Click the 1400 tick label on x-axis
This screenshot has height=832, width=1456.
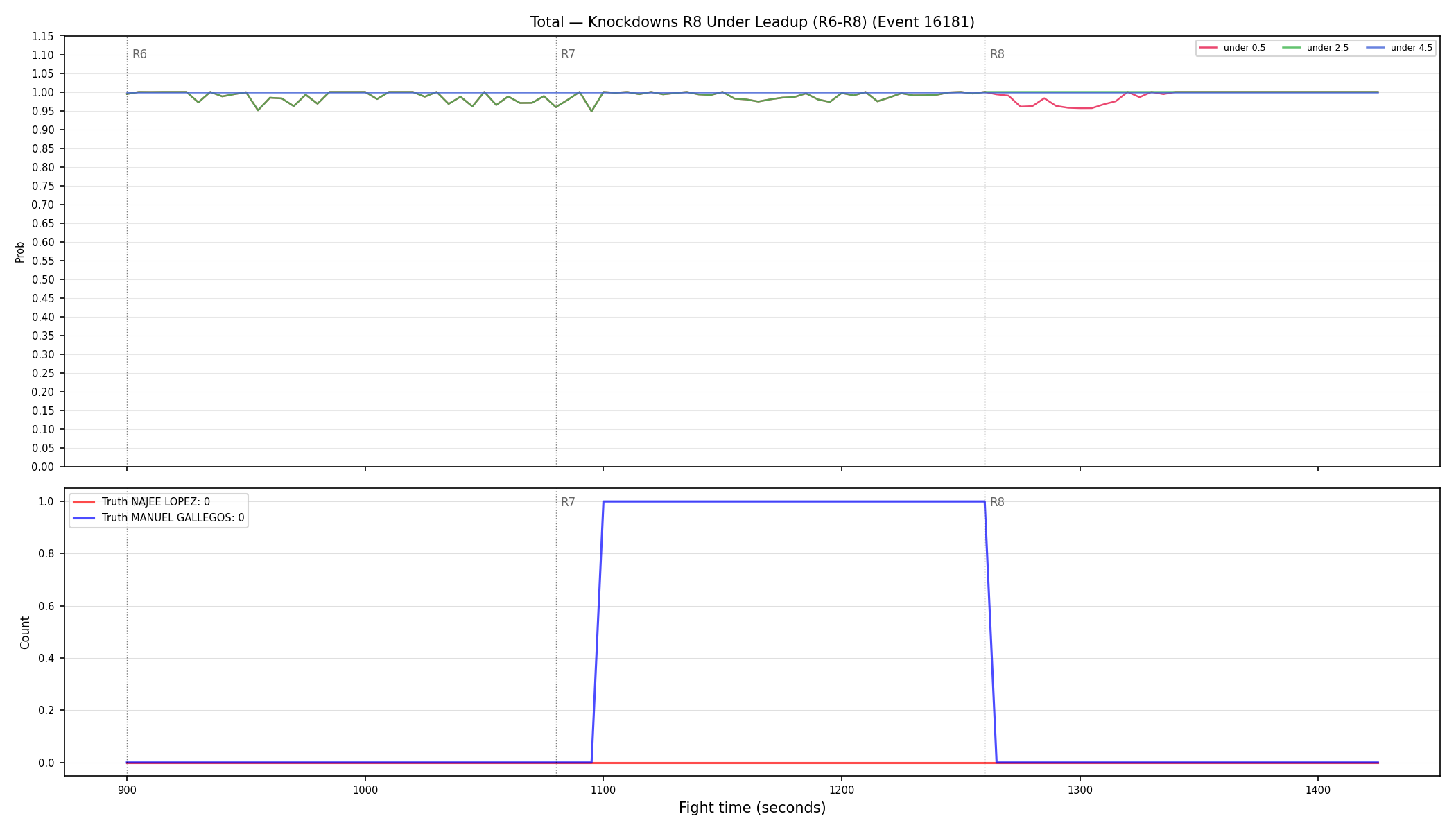pyautogui.click(x=1318, y=790)
